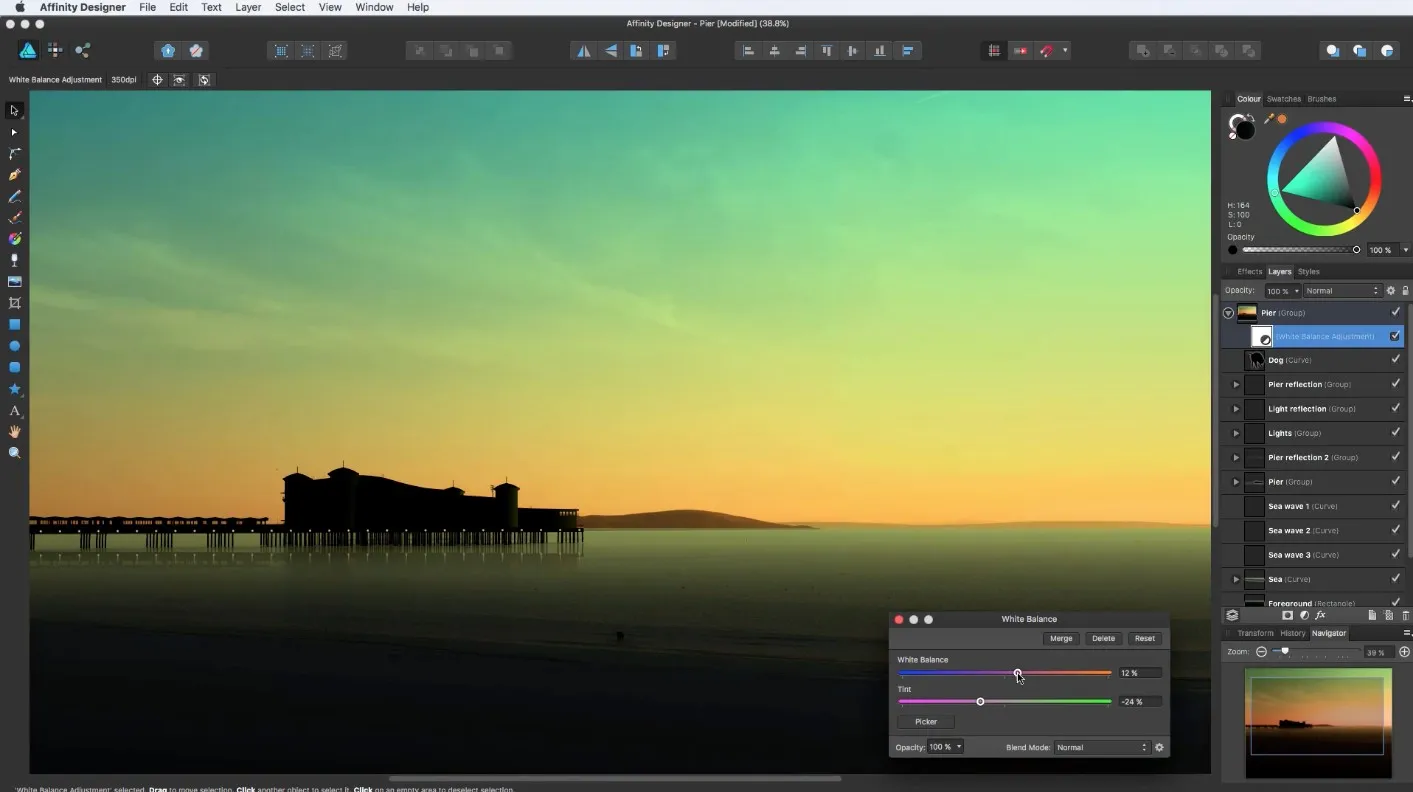Select the Vector Crop tool
Image resolution: width=1413 pixels, height=792 pixels.
[x=14, y=303]
